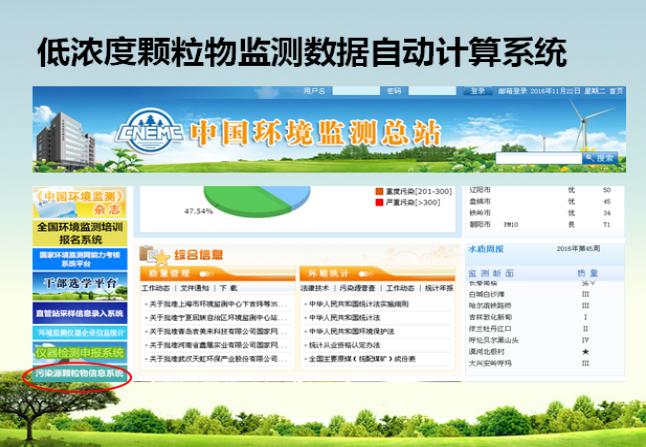Click the red 严重污染[>300] legend swatch
Viewport: 646px width, 447px height.
coord(379,202)
